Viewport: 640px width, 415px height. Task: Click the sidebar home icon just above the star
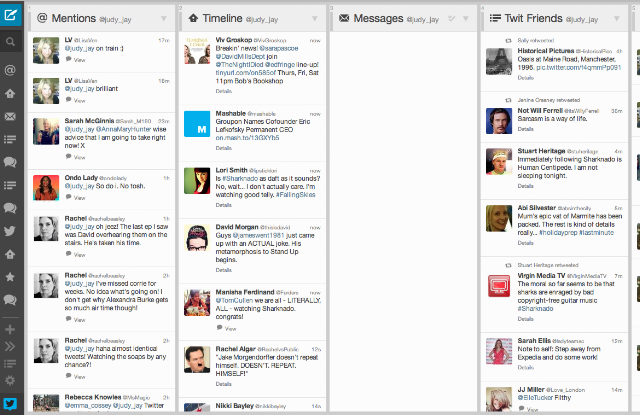point(10,254)
